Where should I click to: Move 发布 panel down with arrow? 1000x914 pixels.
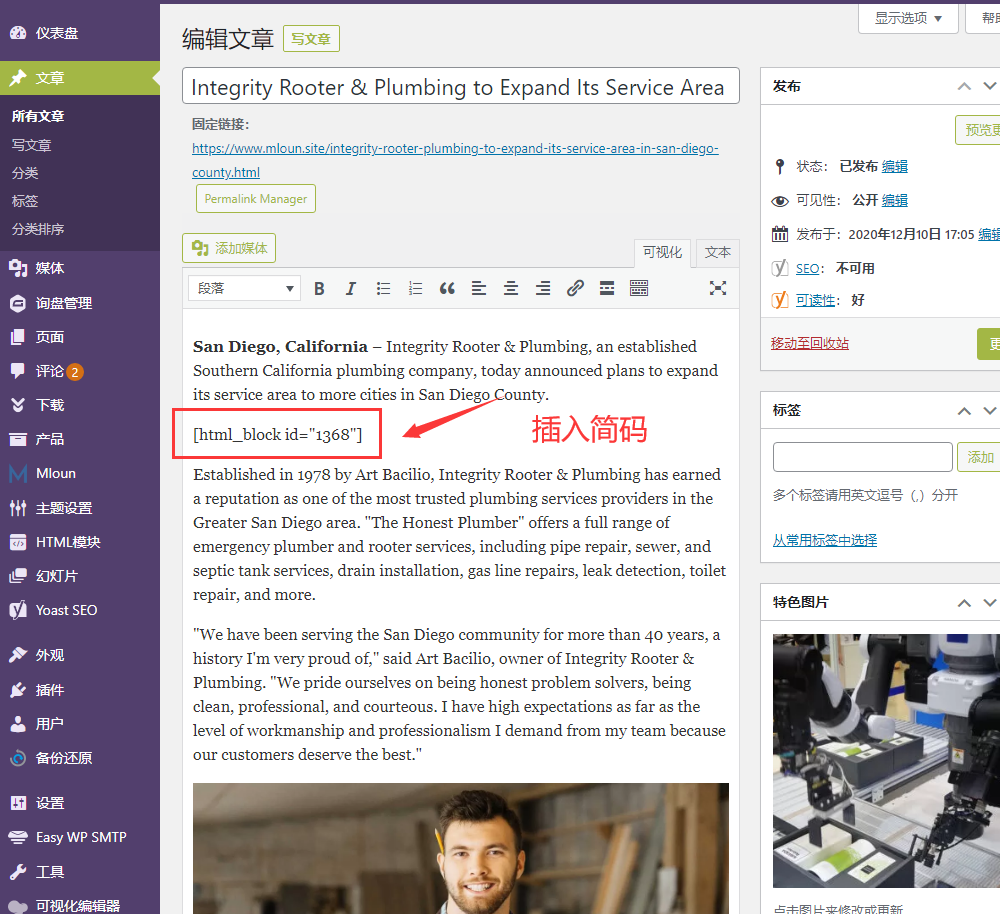990,87
